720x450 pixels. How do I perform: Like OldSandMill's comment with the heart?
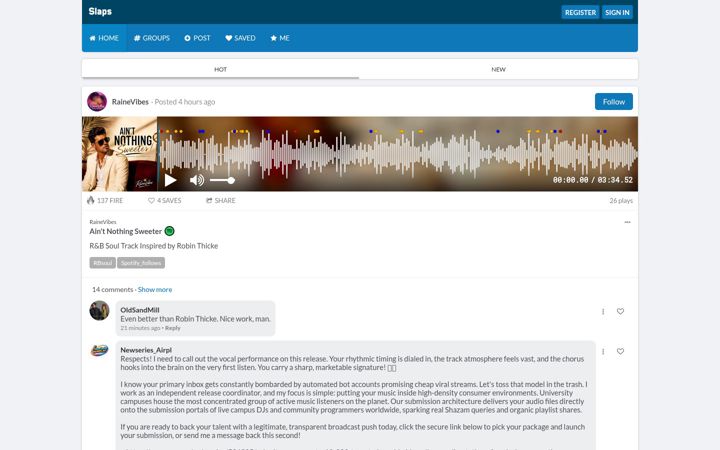620,311
